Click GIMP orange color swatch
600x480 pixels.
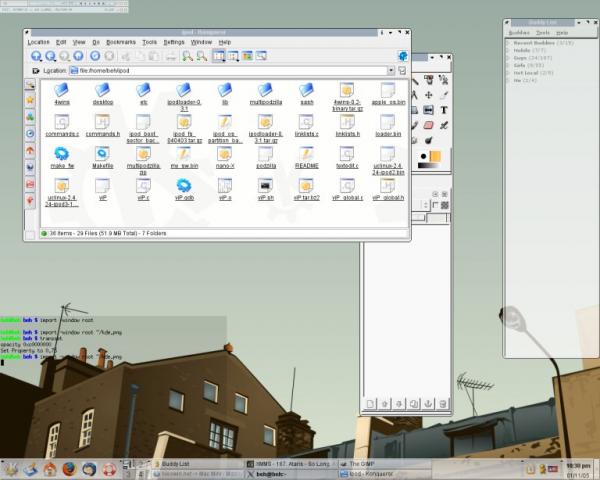435,156
